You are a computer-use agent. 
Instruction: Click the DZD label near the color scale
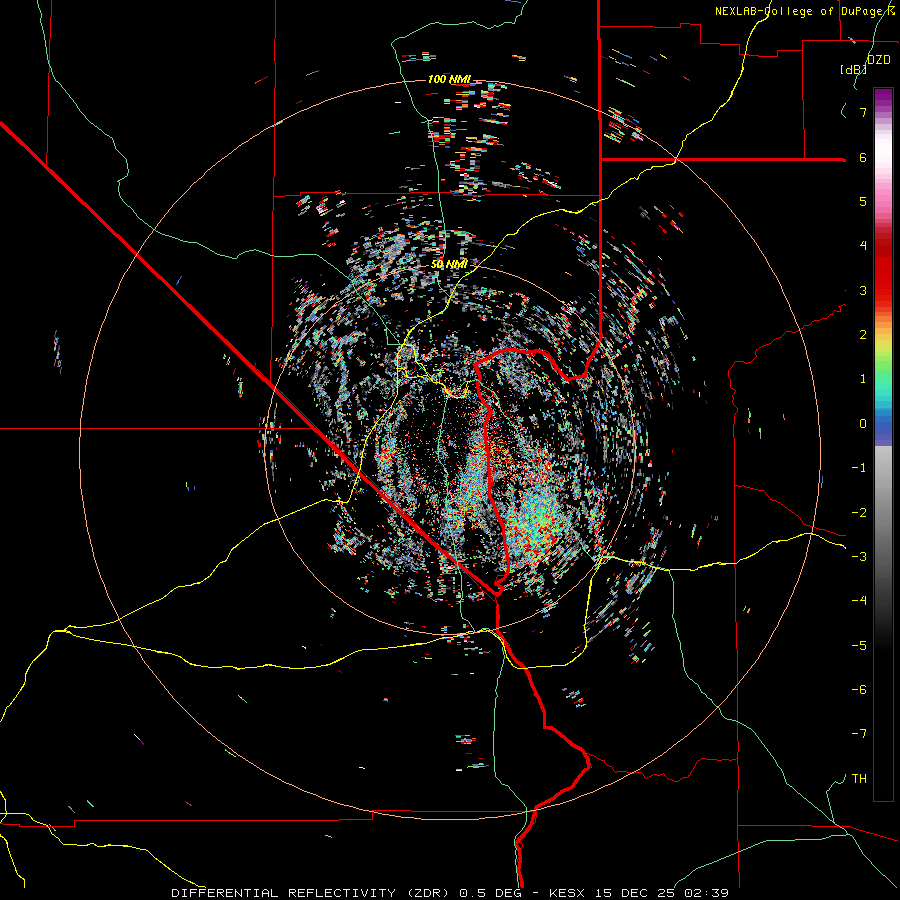[879, 60]
